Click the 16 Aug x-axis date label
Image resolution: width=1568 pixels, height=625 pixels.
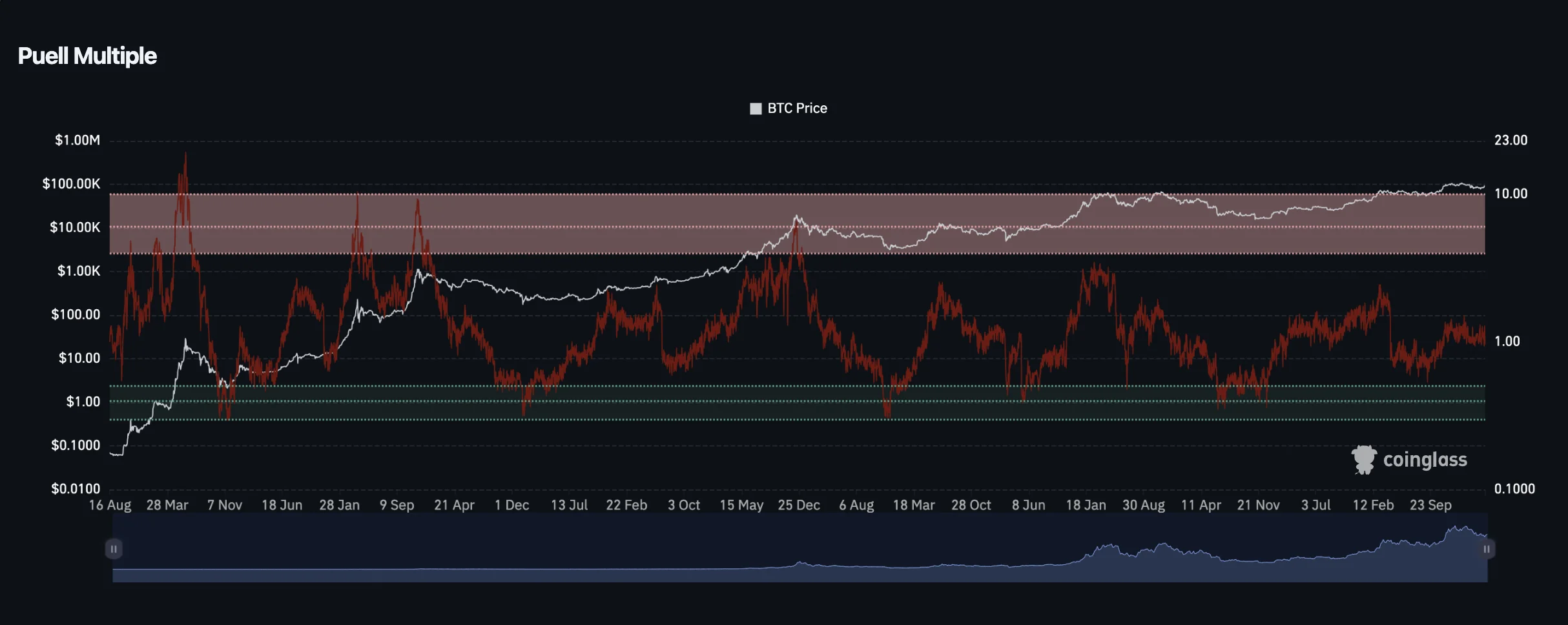[x=110, y=505]
